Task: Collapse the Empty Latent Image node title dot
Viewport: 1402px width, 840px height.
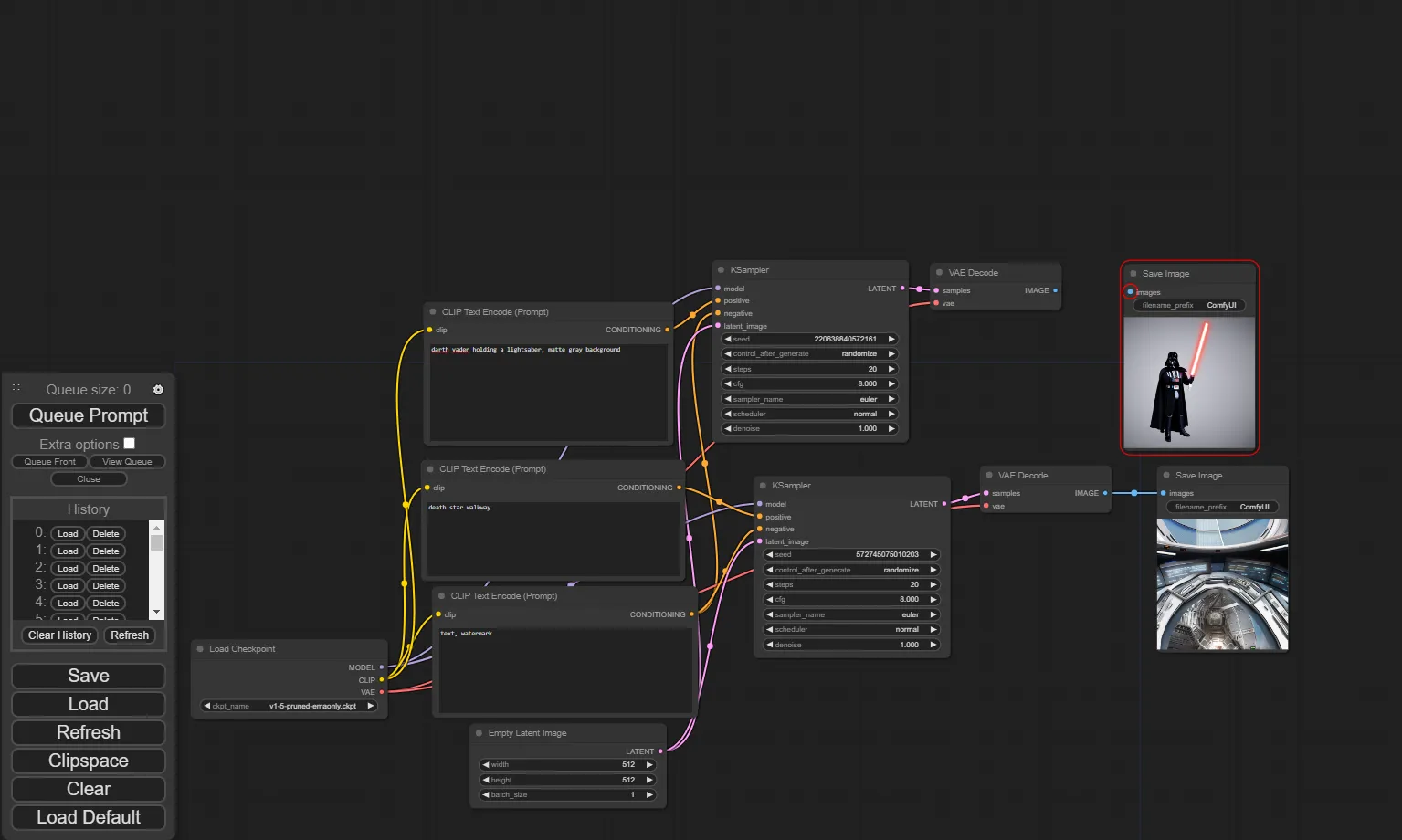Action: pos(479,733)
